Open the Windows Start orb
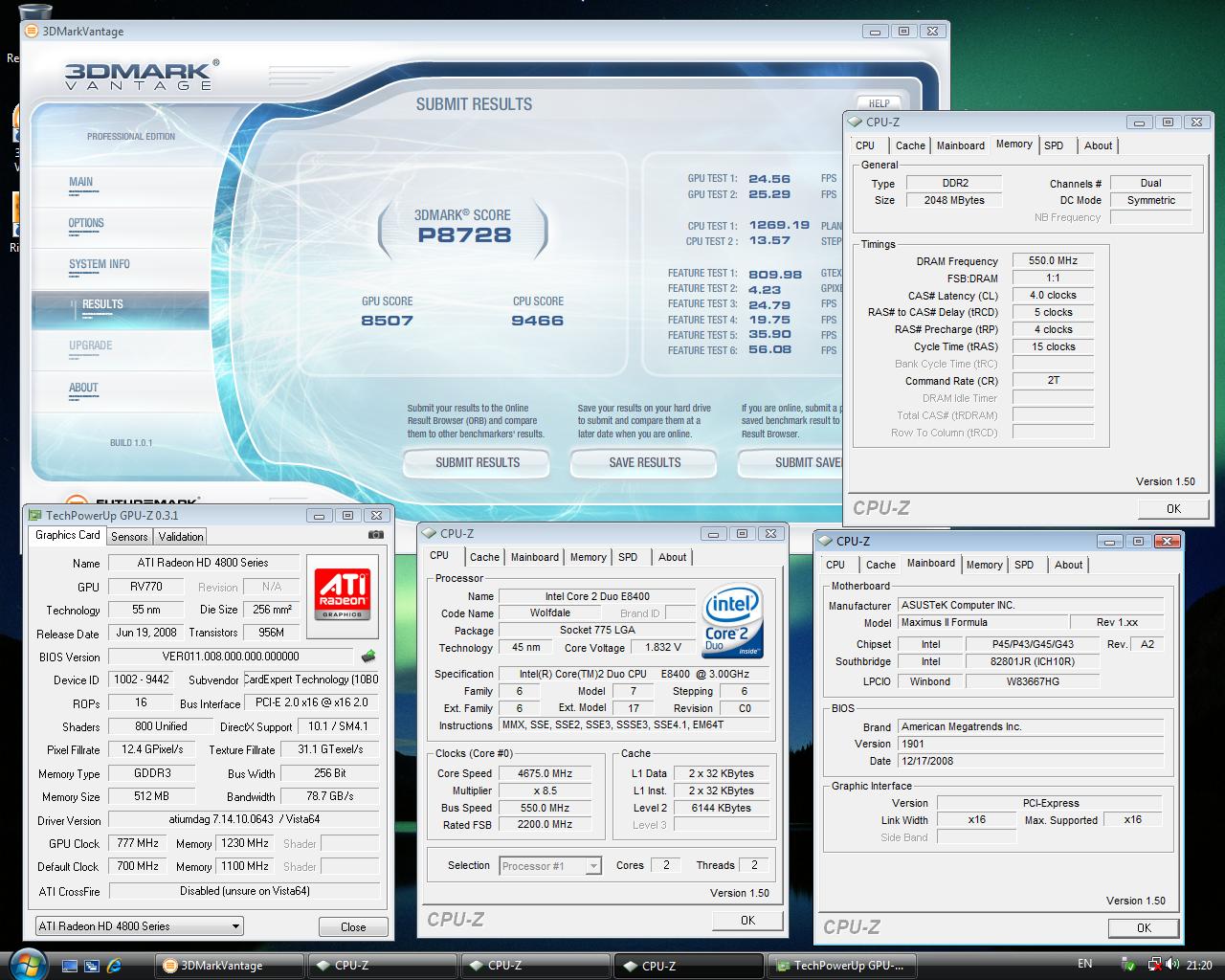This screenshot has width=1225, height=980. (29, 964)
